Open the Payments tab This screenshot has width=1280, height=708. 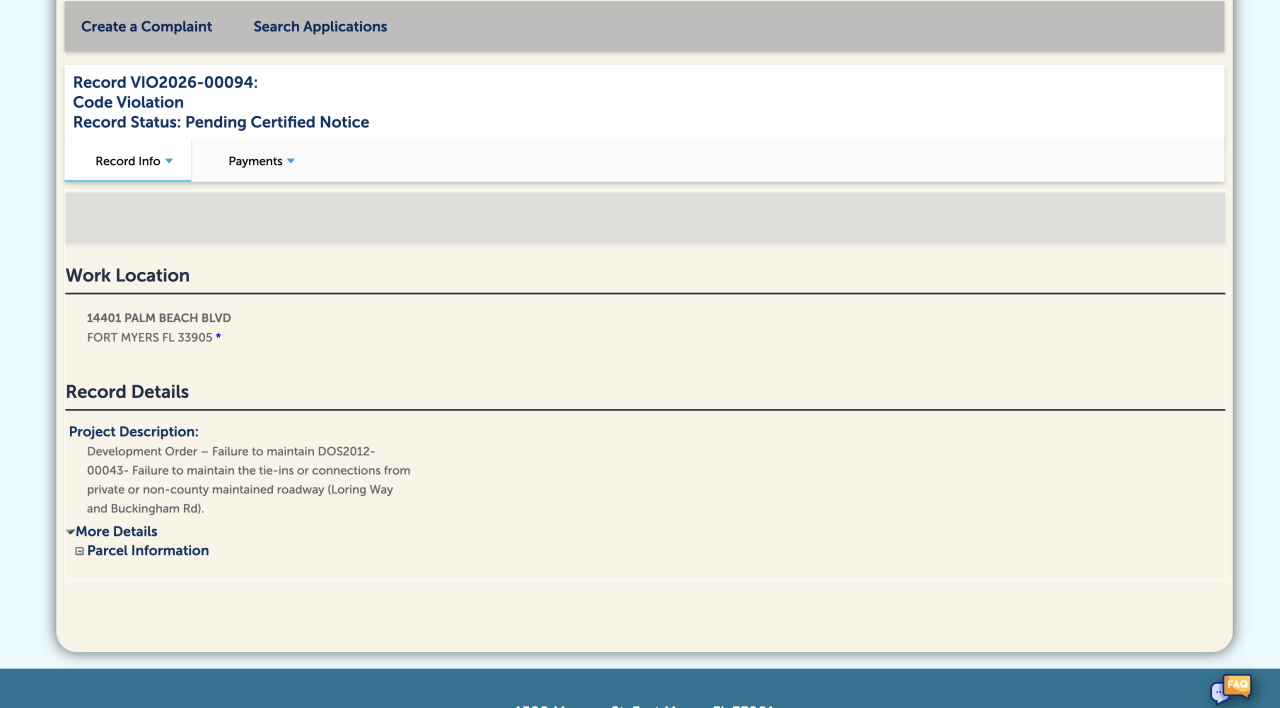255,161
